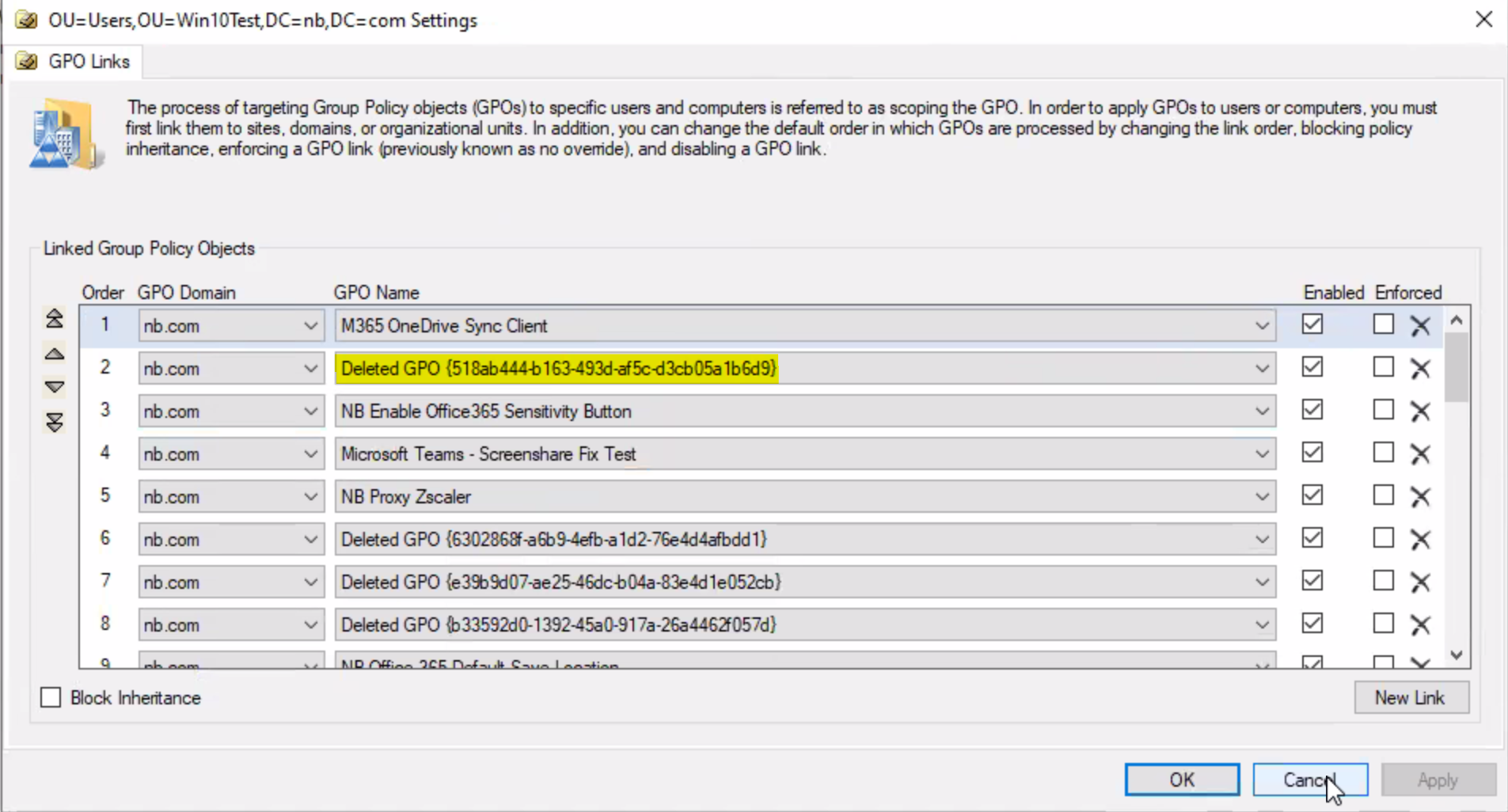Move selected link to bottom of order
1508x812 pixels.
(x=54, y=422)
